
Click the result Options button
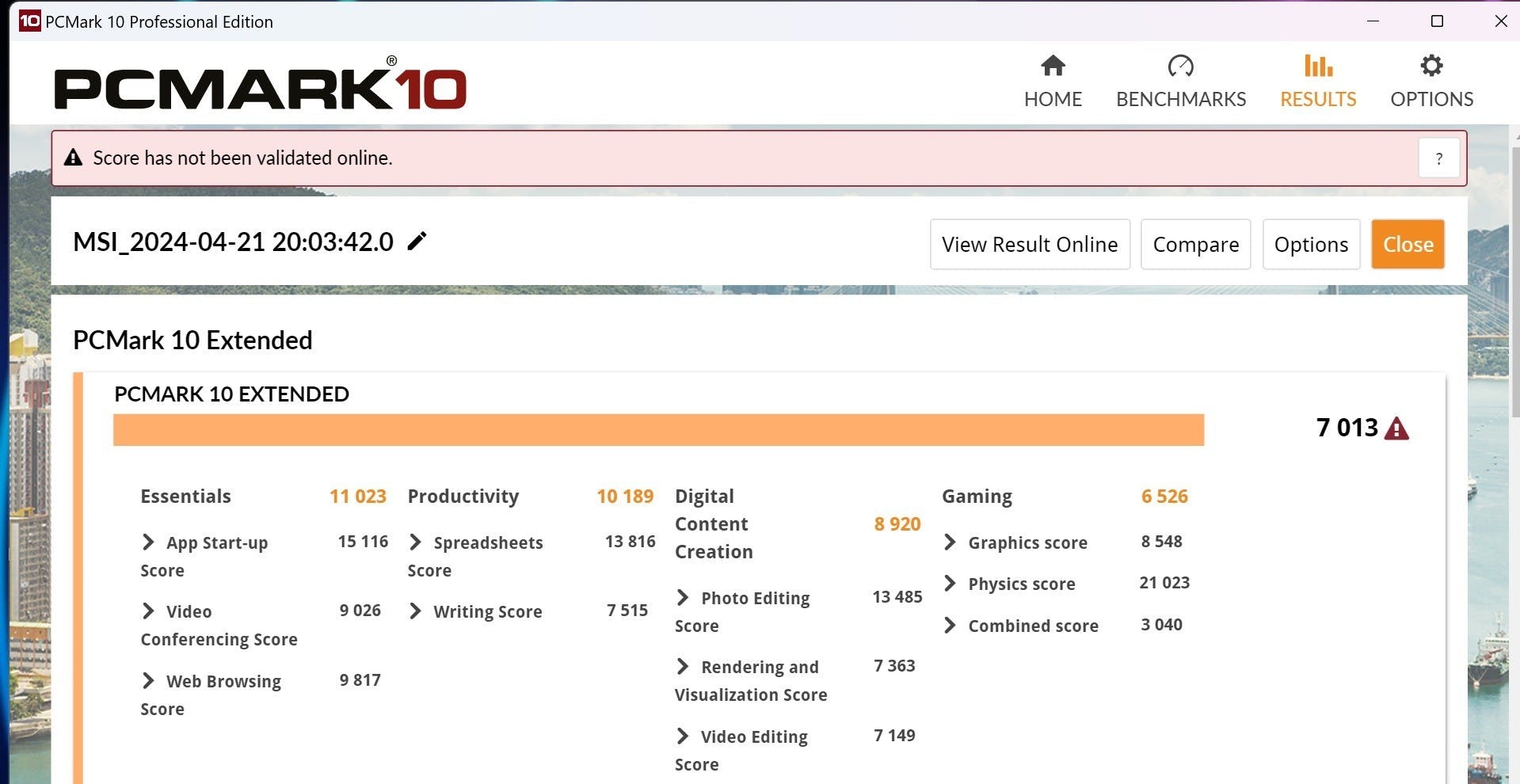pos(1311,244)
